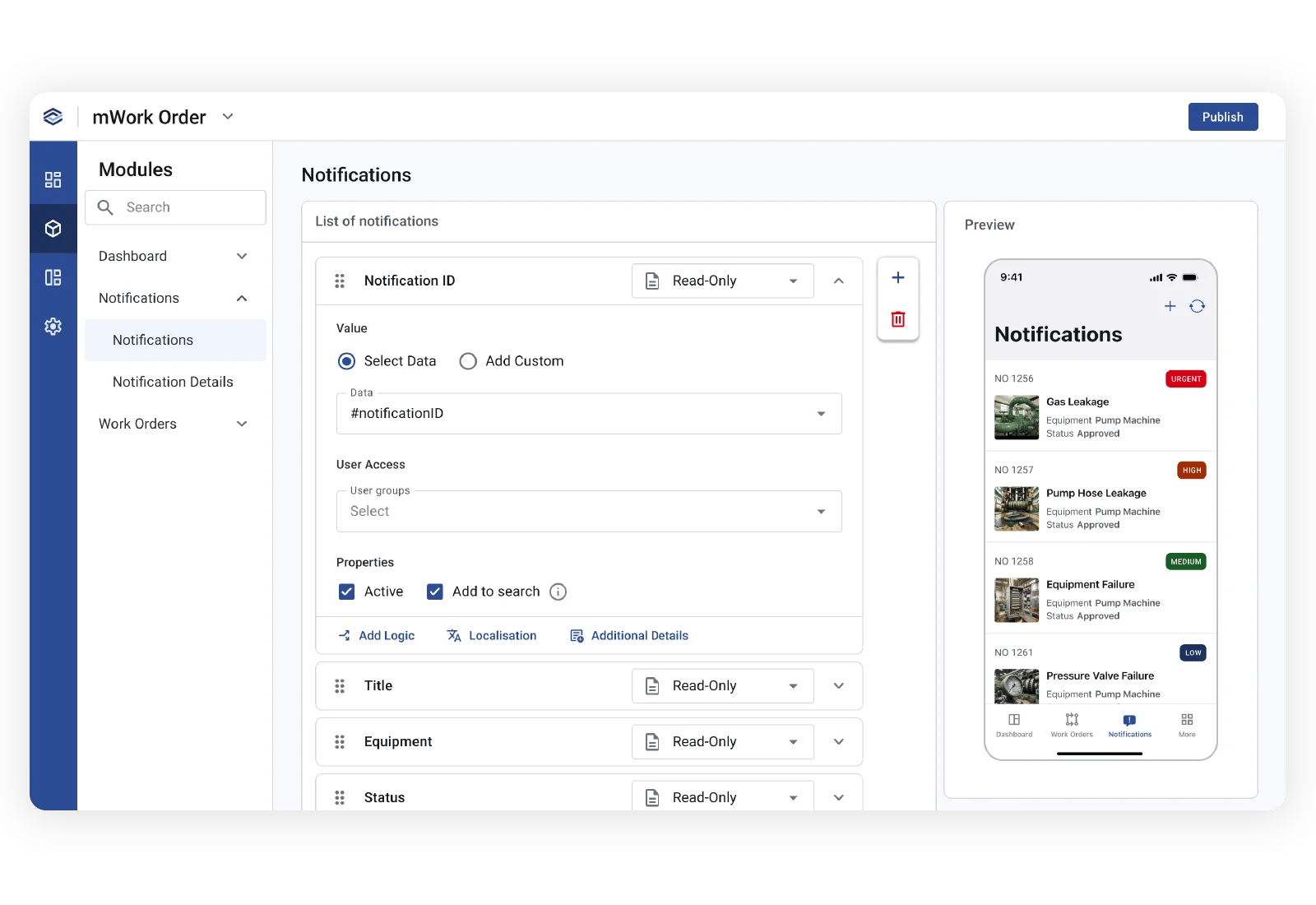The height and width of the screenshot is (905, 1316).
Task: Open Read-Only dropdown for Status
Action: 723,797
